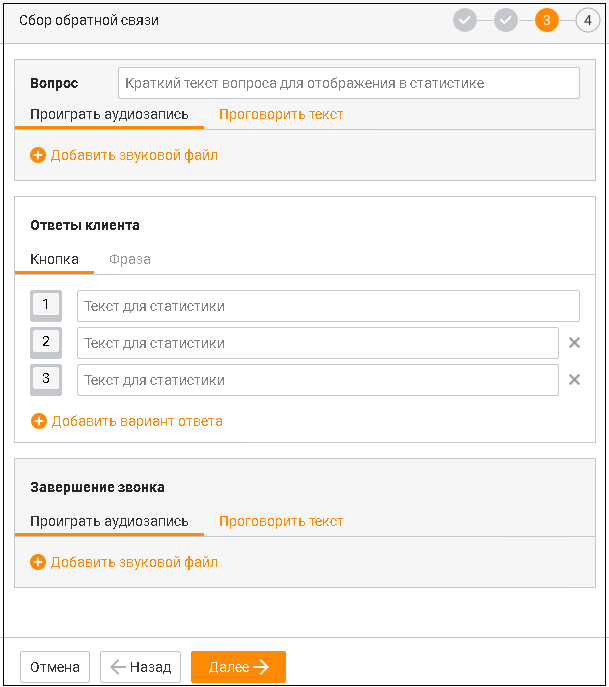Viewport: 609px width, 687px height.
Task: Click Добавить звуковой файл in Вопрос section
Action: pyautogui.click(x=134, y=155)
